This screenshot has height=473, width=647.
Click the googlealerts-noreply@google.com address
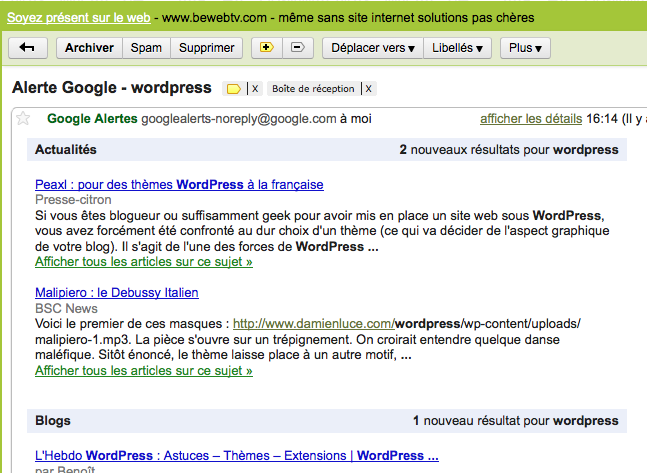click(x=239, y=119)
